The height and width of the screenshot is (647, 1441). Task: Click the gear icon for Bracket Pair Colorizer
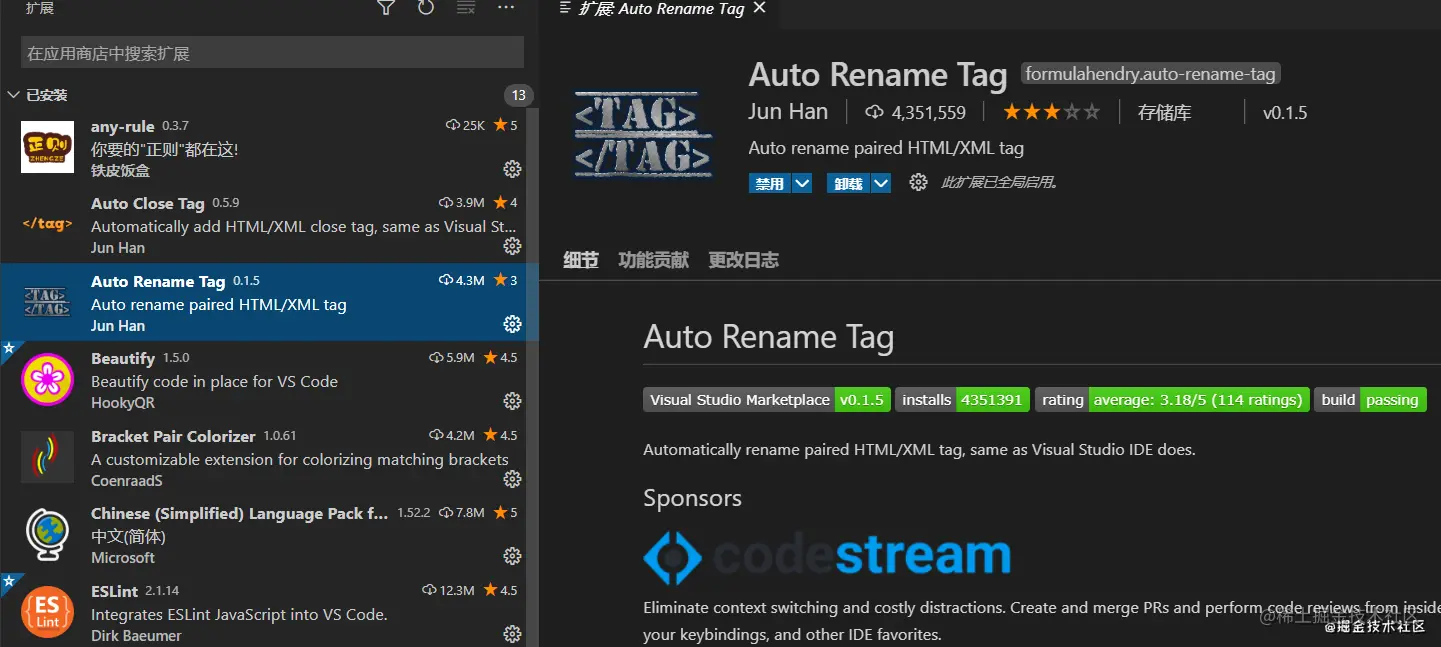point(512,479)
